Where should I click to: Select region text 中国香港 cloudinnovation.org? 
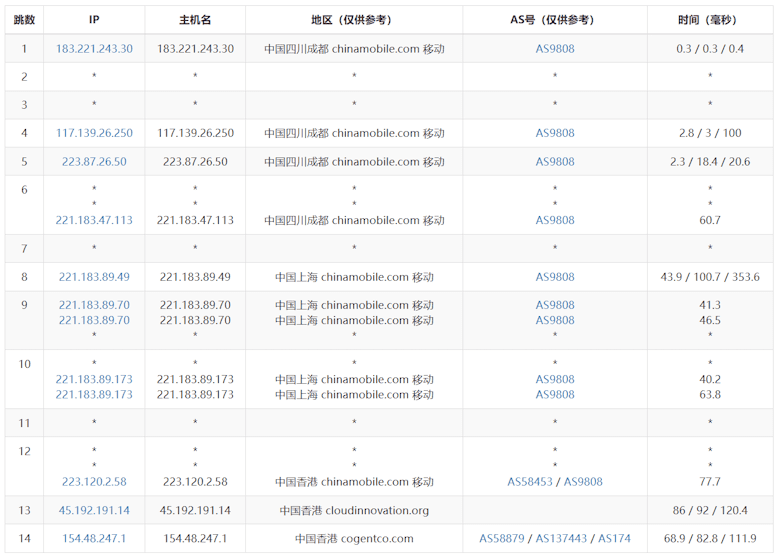(354, 510)
